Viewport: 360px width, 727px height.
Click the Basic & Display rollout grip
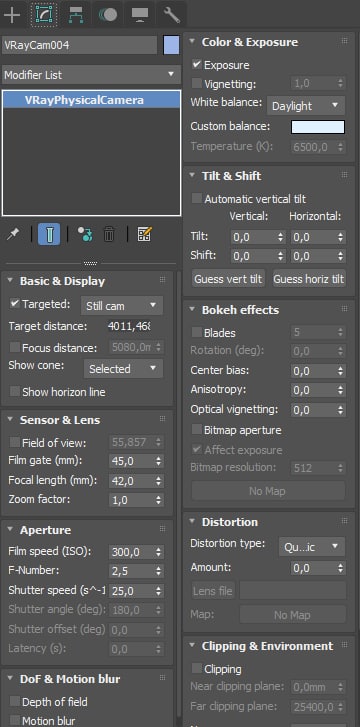point(162,280)
